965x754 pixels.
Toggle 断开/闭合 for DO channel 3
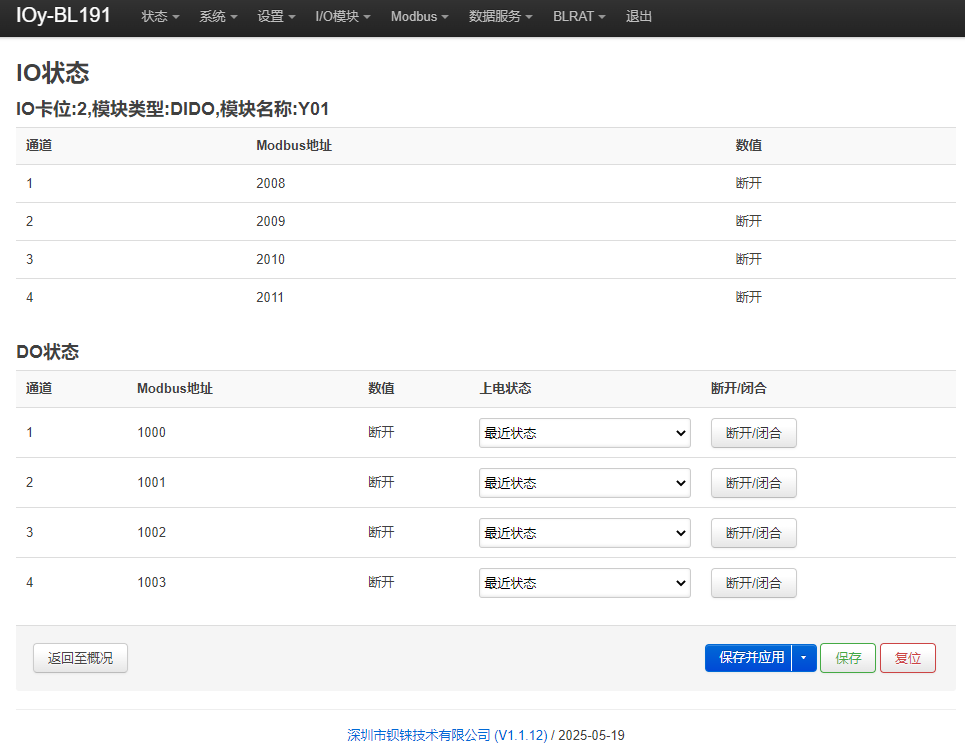point(754,533)
